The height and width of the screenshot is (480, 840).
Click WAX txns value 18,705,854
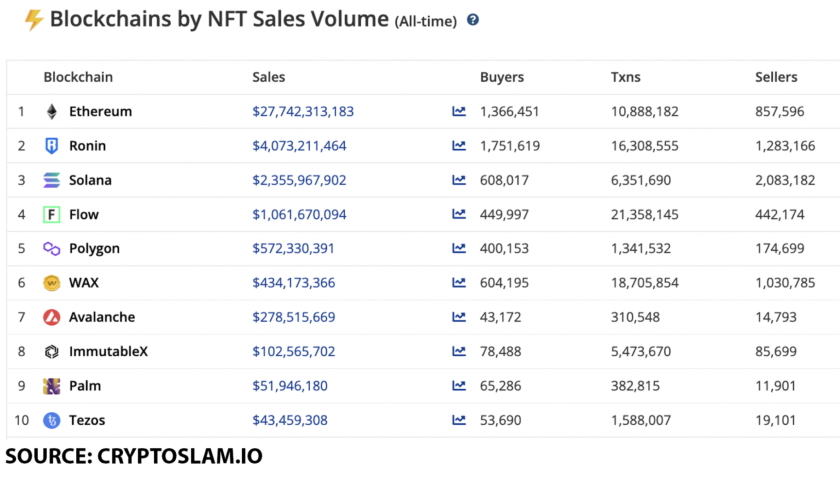[x=644, y=283]
